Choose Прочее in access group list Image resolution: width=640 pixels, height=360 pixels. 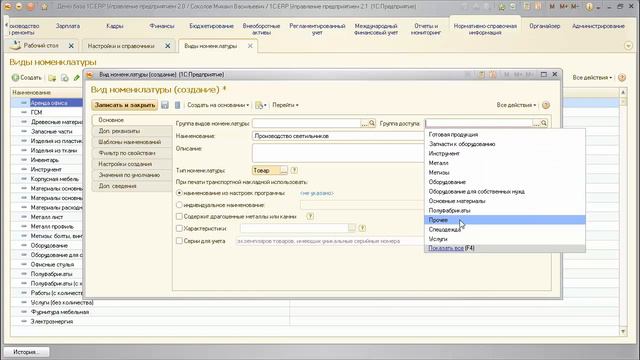(x=505, y=220)
